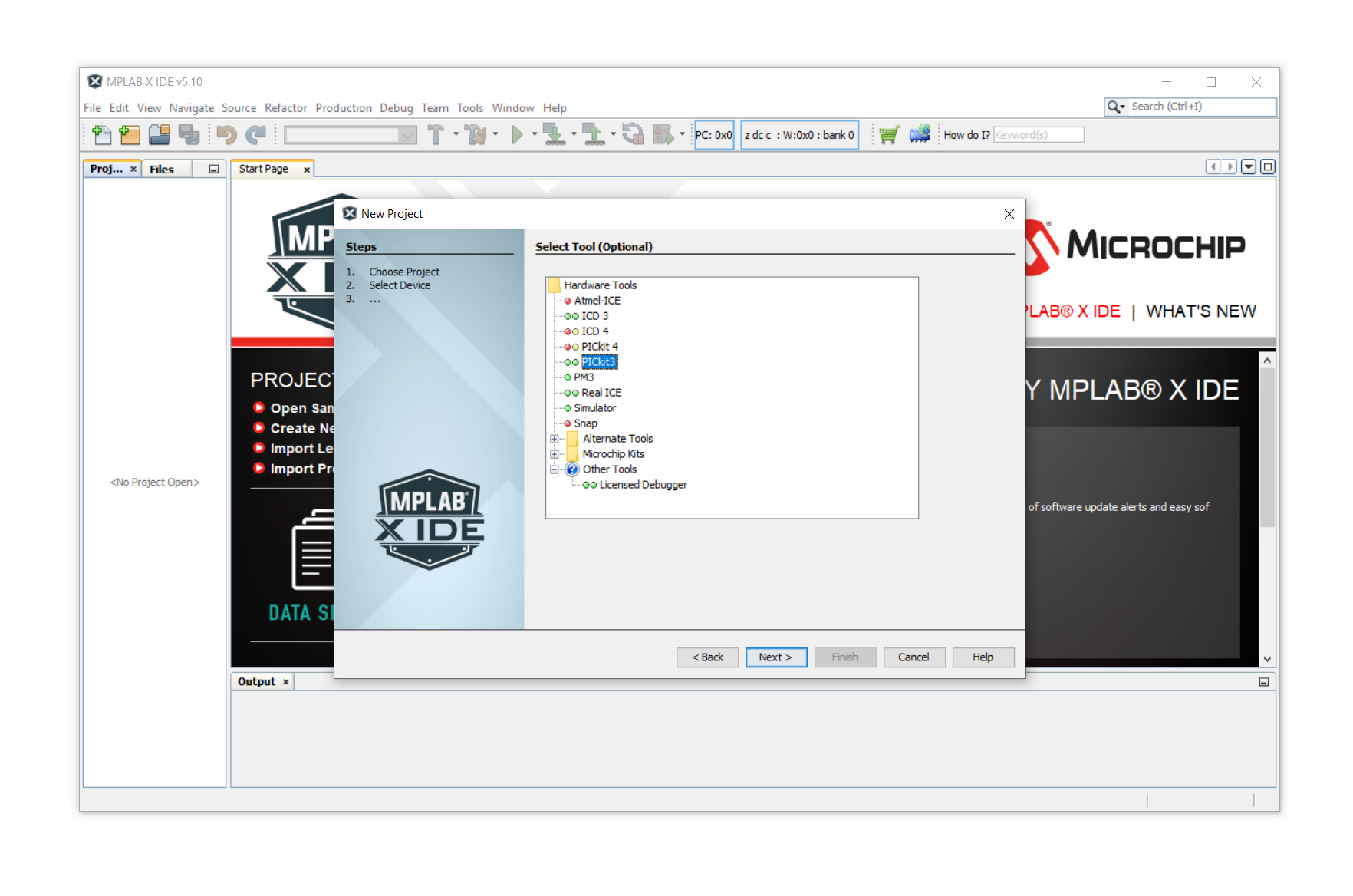Click the hammer Build Project icon
This screenshot has width=1353, height=896.
(436, 135)
